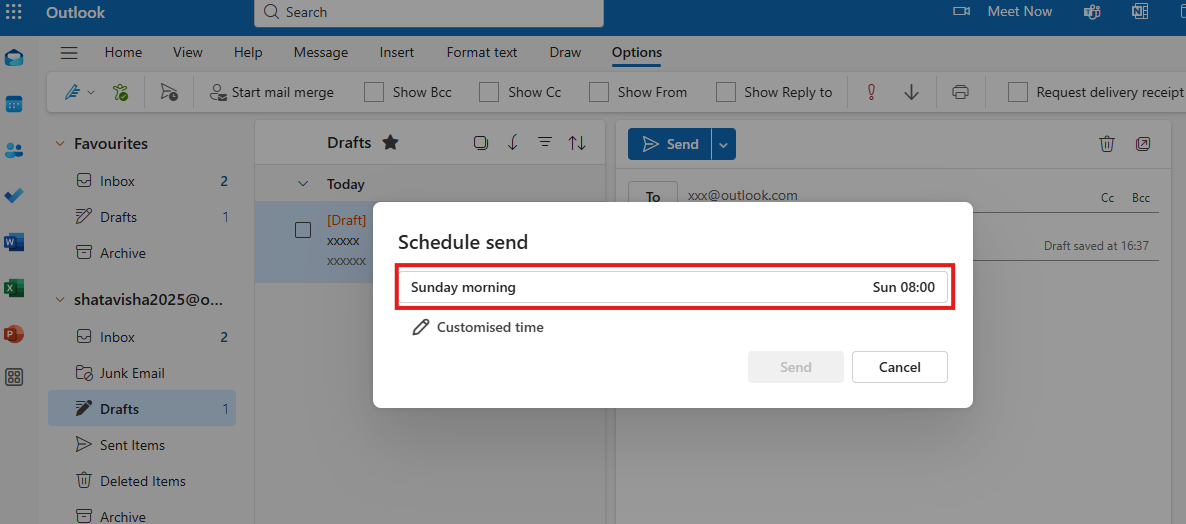Open the Message ribbon tab
Screen dimensions: 1186x524
pos(321,52)
